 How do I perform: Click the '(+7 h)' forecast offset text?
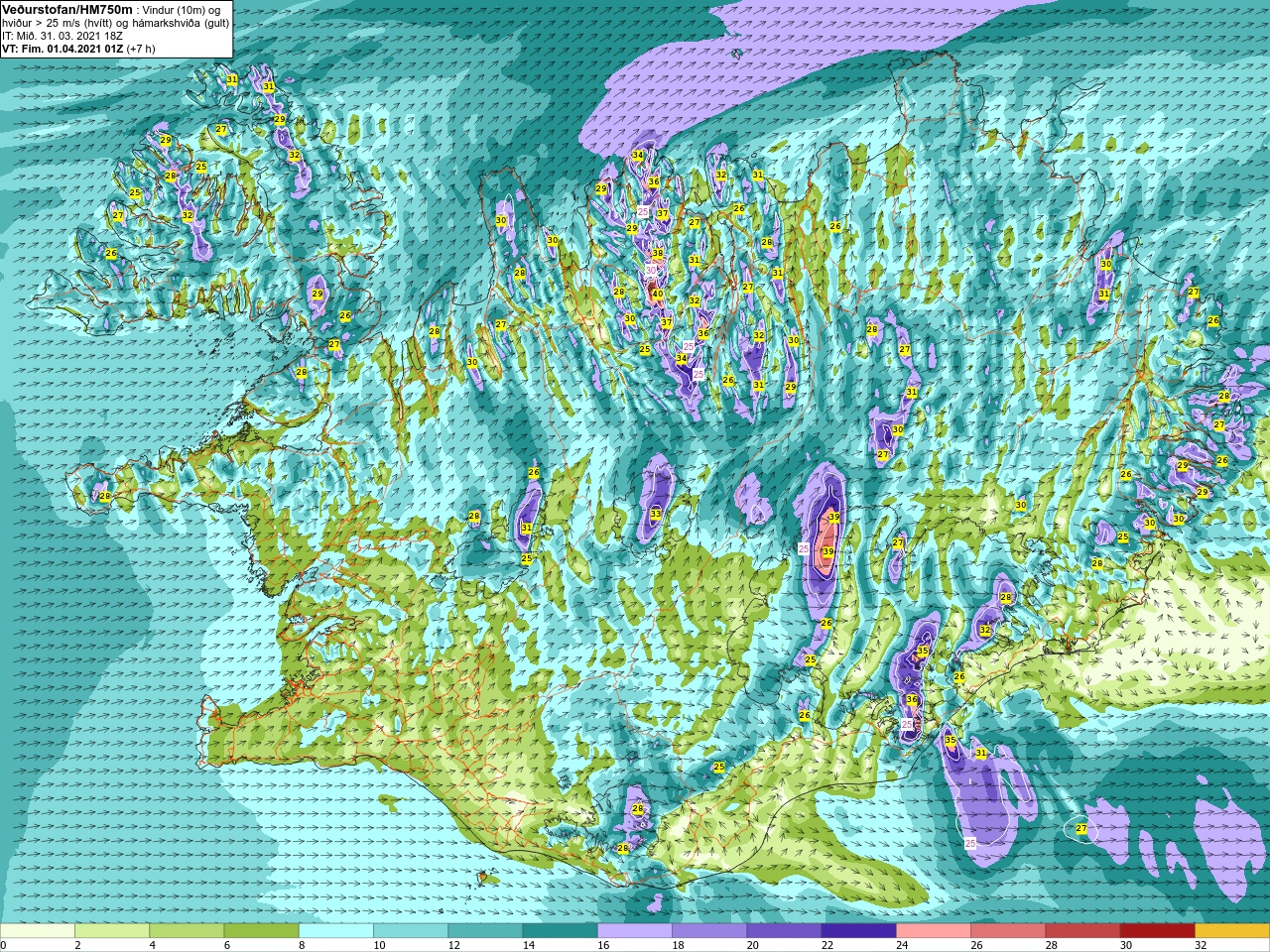[x=141, y=49]
